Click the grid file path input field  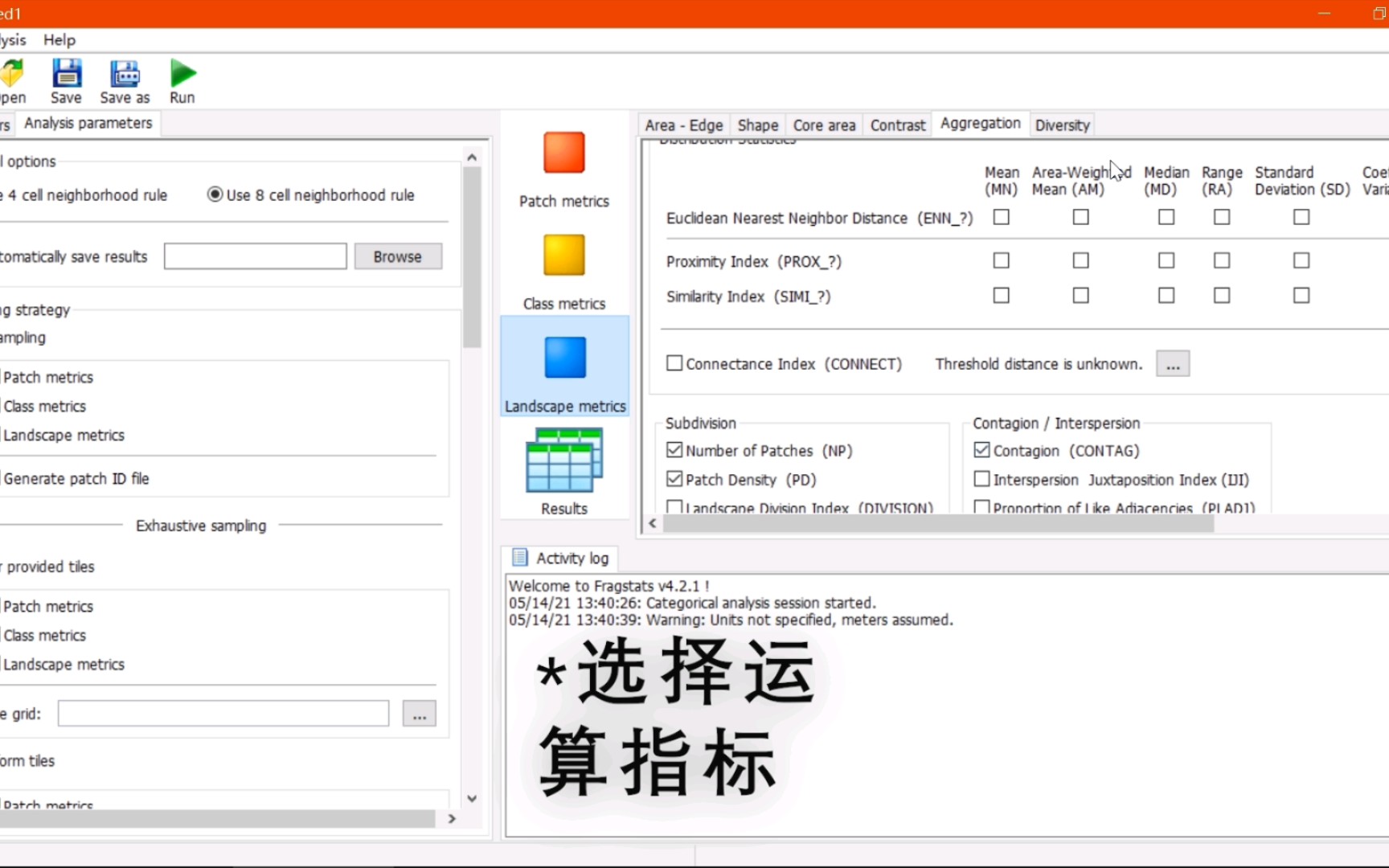click(221, 713)
